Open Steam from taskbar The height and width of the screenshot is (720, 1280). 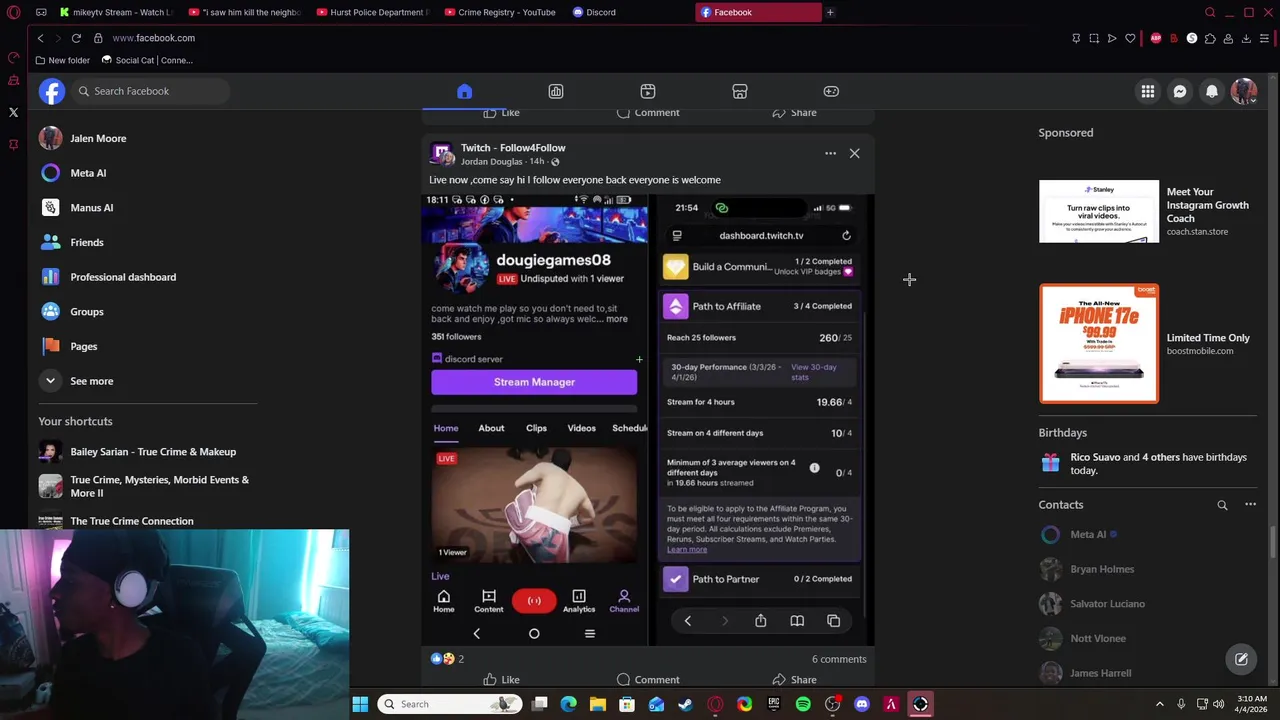685,704
